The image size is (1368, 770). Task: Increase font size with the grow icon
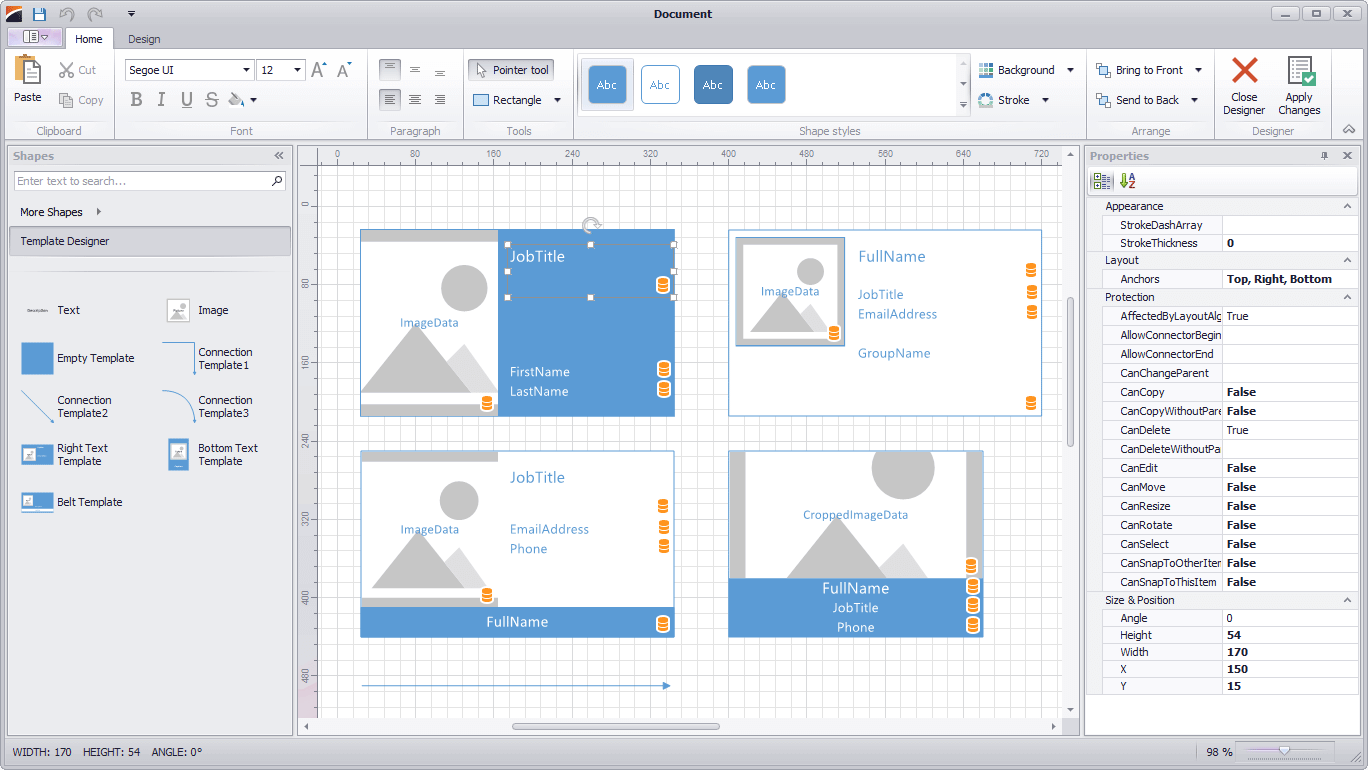point(318,70)
